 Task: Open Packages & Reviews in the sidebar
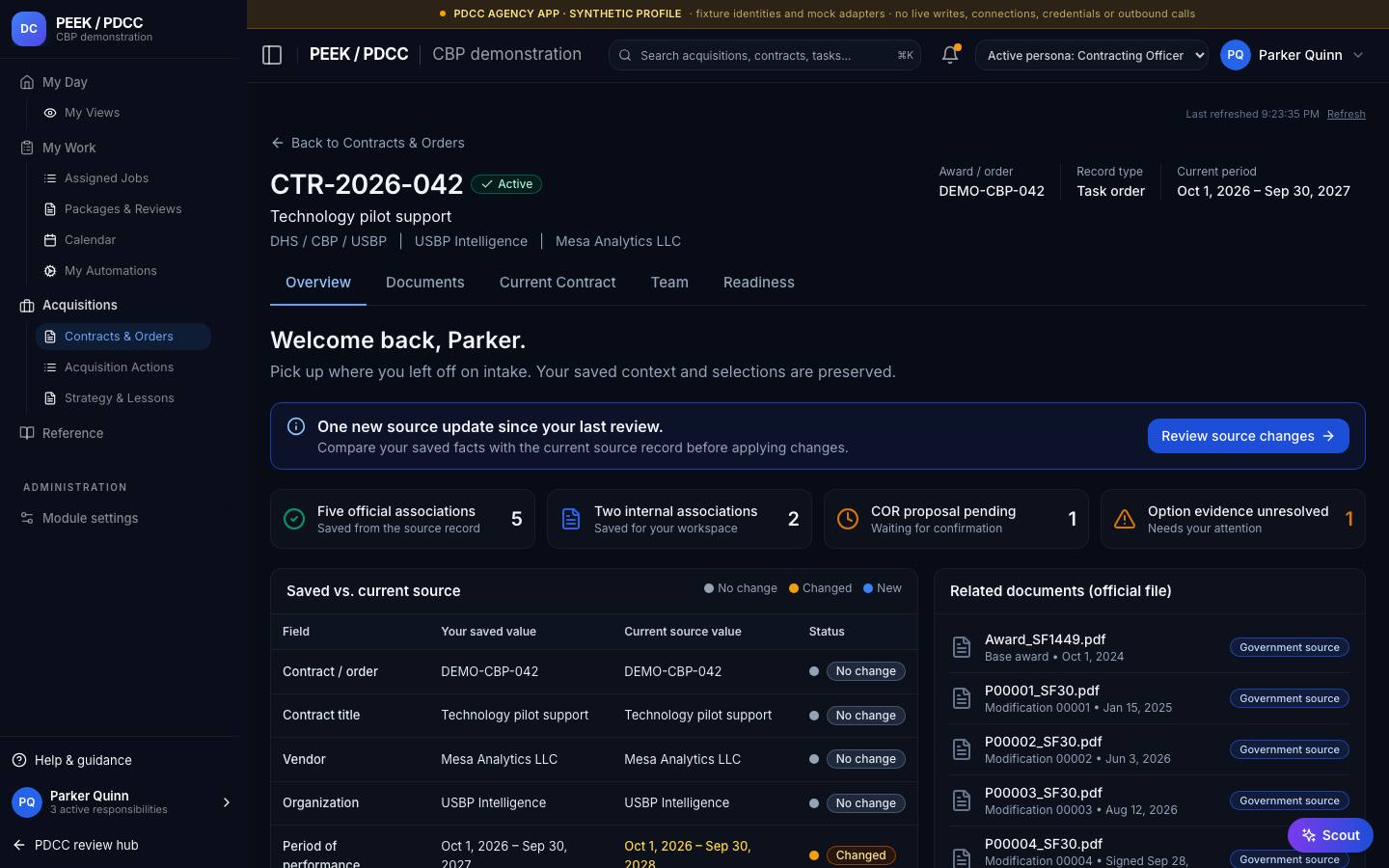[x=123, y=209]
